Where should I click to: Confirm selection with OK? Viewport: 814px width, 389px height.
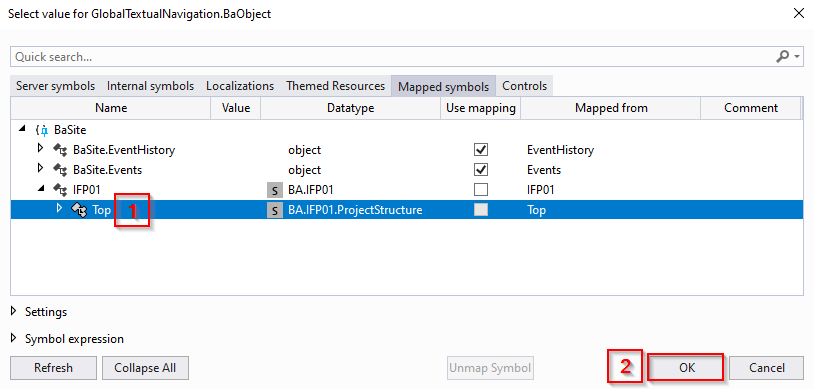[x=686, y=368]
